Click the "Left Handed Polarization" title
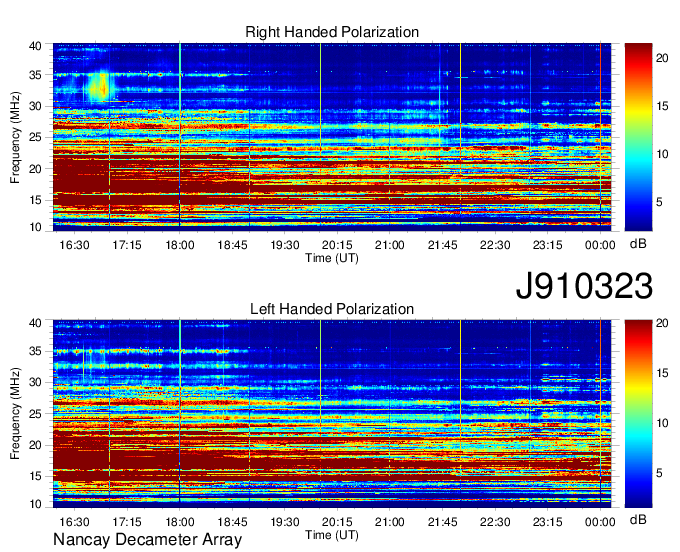Image resolution: width=680 pixels, height=552 pixels. (332, 309)
